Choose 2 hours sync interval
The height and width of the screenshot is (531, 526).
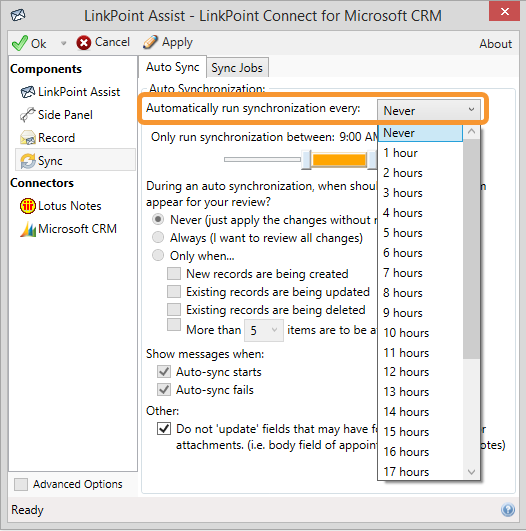tap(420, 173)
